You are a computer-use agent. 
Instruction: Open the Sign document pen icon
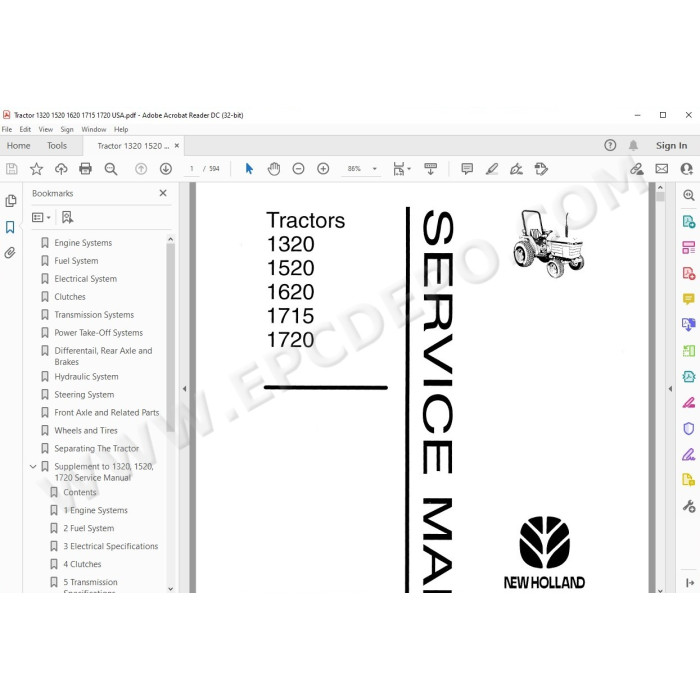click(x=516, y=169)
